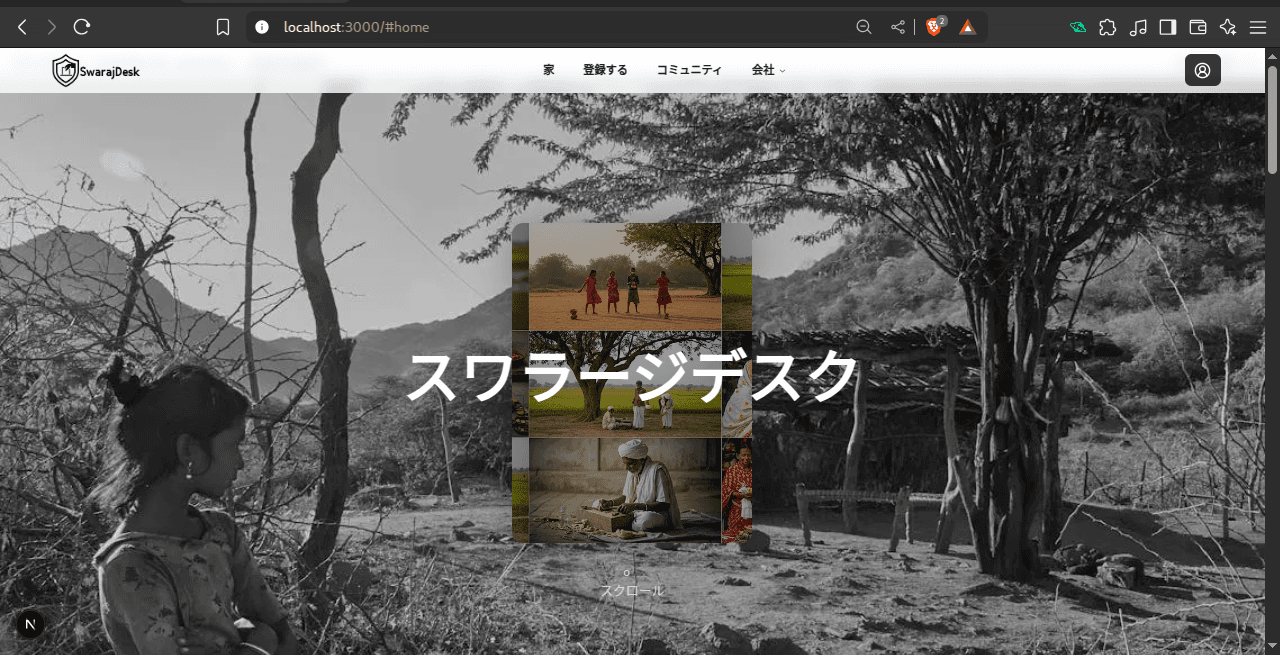Expand the 会社 dropdown menu
The image size is (1280, 655).
click(x=768, y=70)
